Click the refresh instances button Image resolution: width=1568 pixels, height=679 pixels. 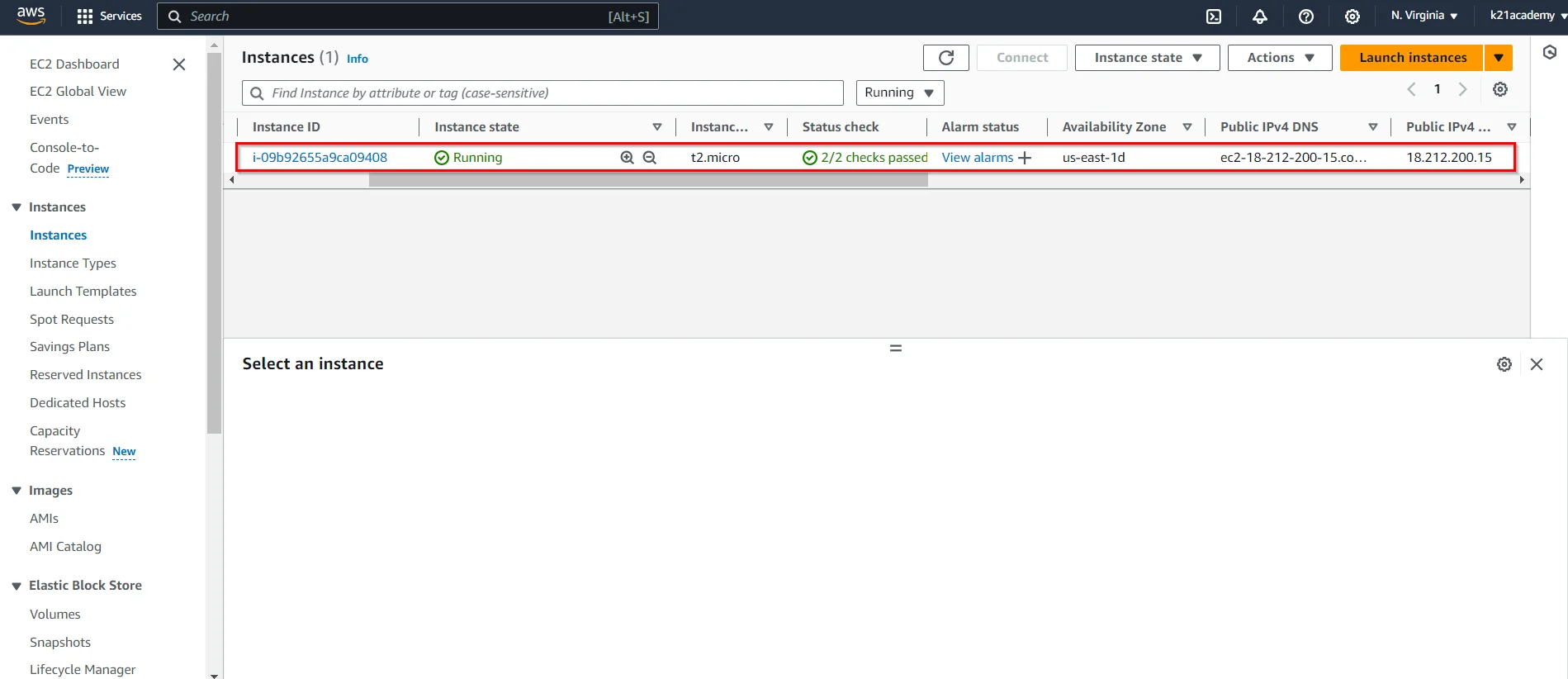[945, 58]
